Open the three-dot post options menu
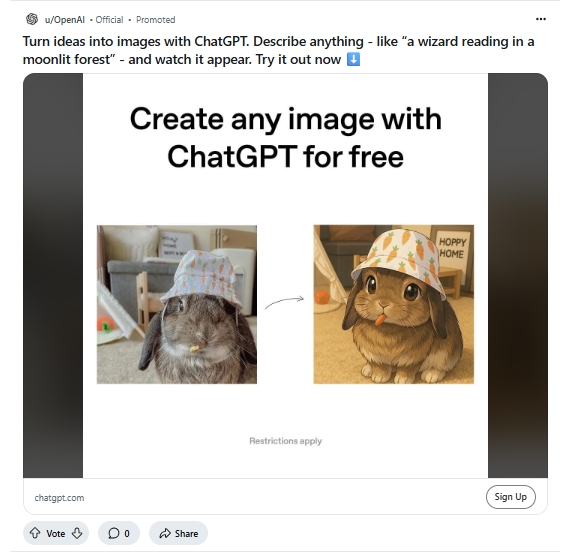The width and height of the screenshot is (574, 552). coord(541,19)
